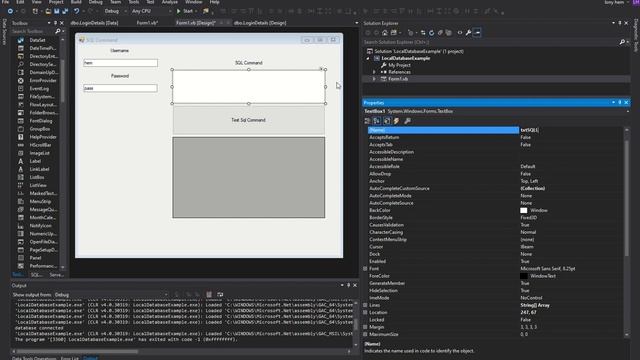
Task: Click the Password textbox on the form
Action: tap(120, 88)
